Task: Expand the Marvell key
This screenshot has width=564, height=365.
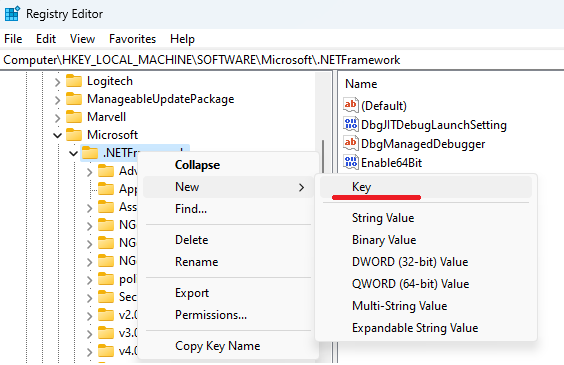Action: click(58, 118)
